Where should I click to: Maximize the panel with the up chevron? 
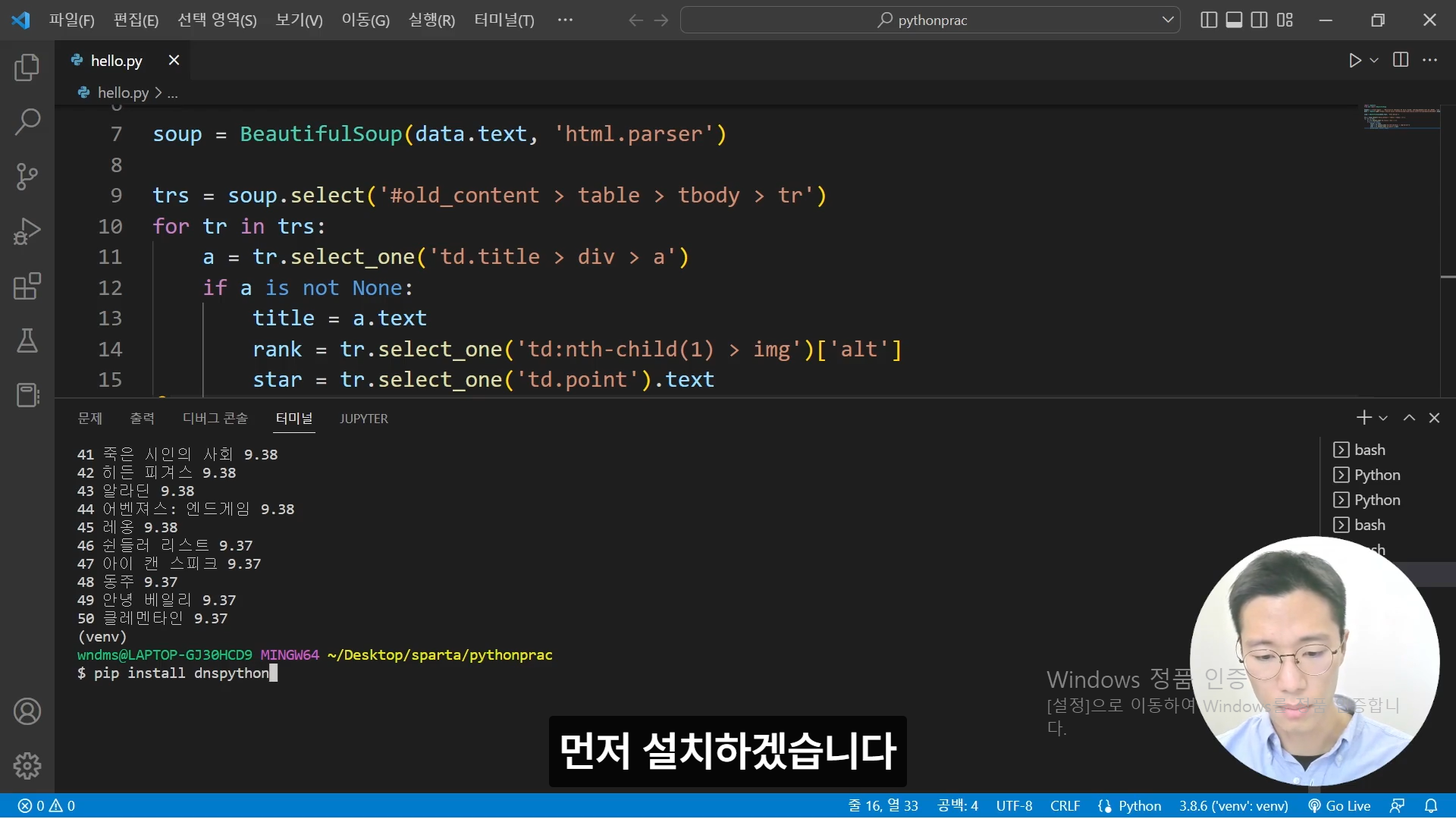tap(1409, 418)
